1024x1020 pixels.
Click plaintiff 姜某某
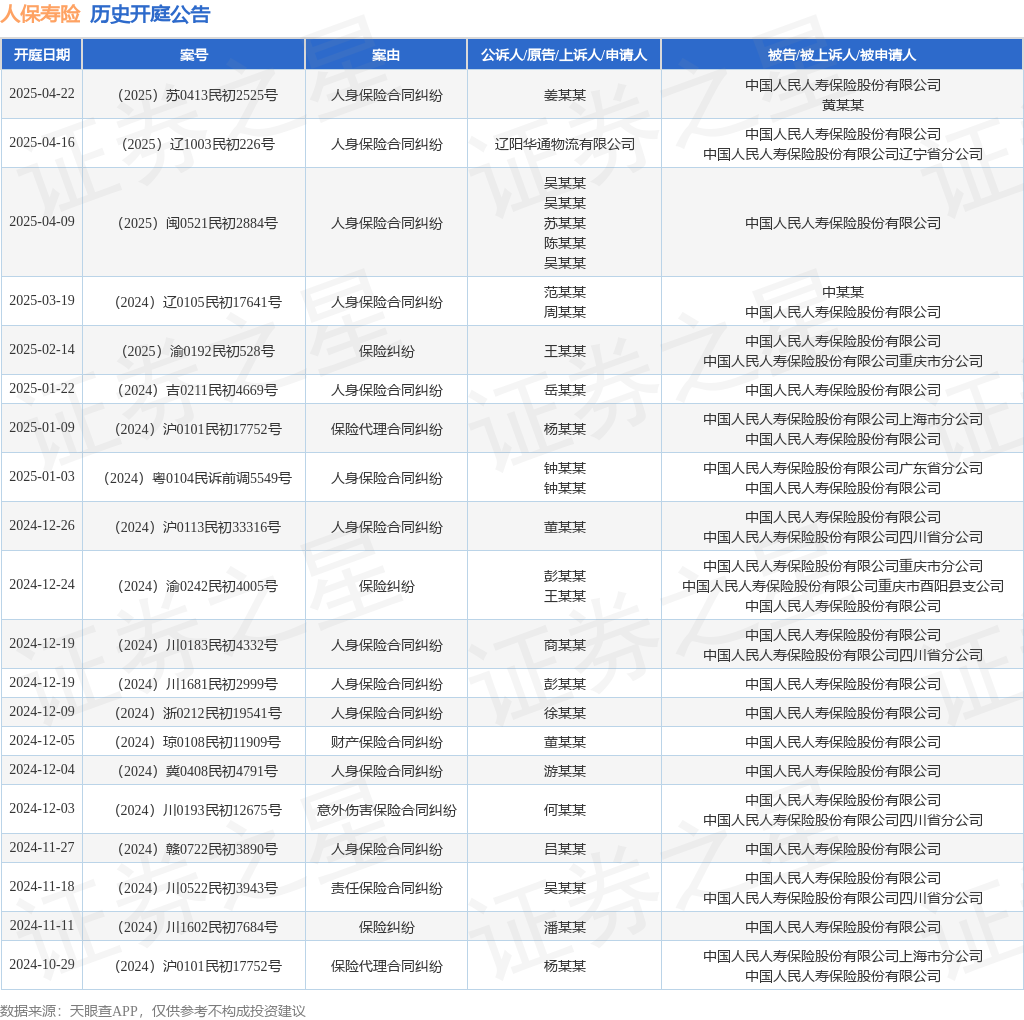565,95
